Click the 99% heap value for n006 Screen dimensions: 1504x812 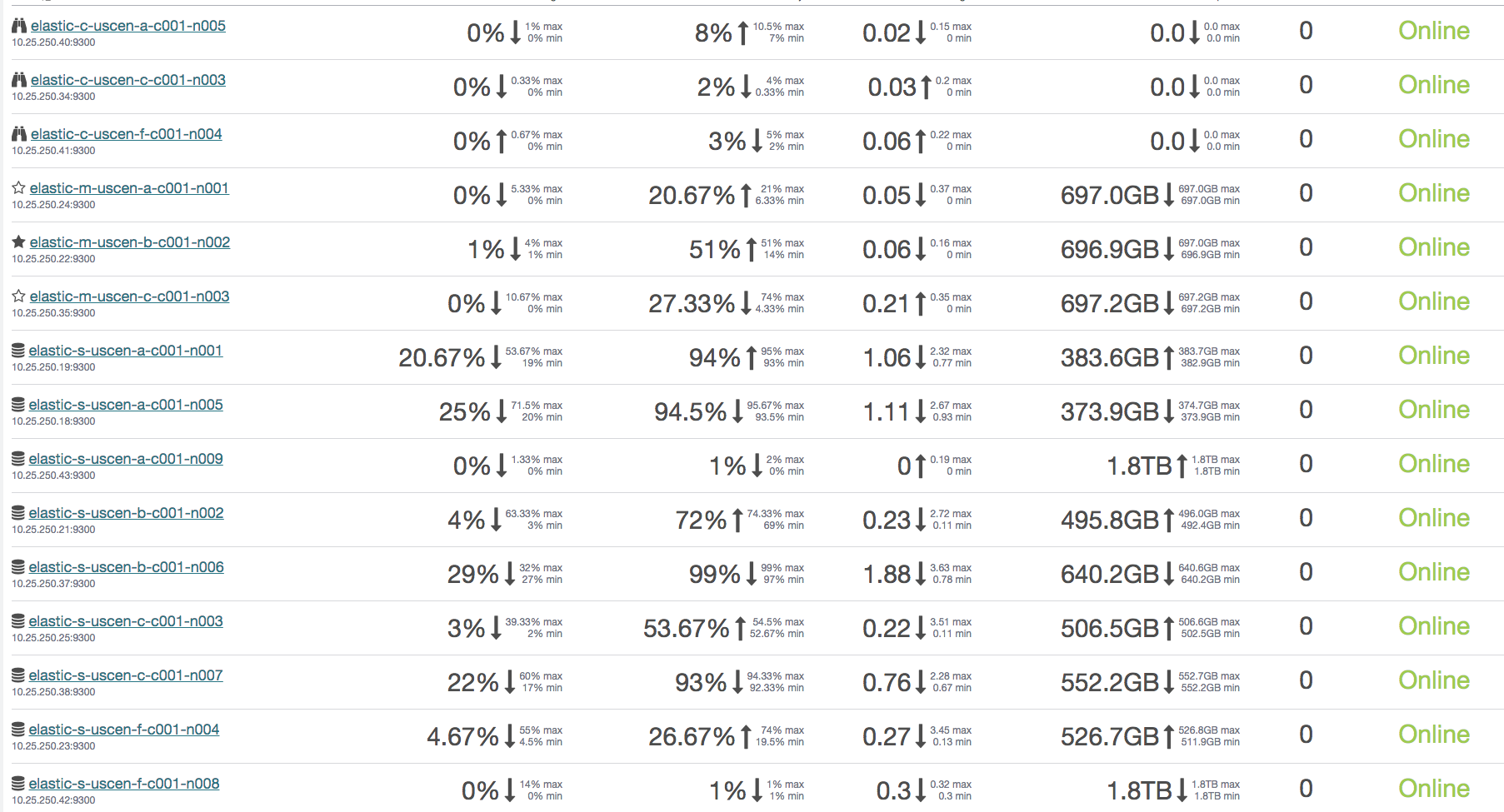click(714, 574)
